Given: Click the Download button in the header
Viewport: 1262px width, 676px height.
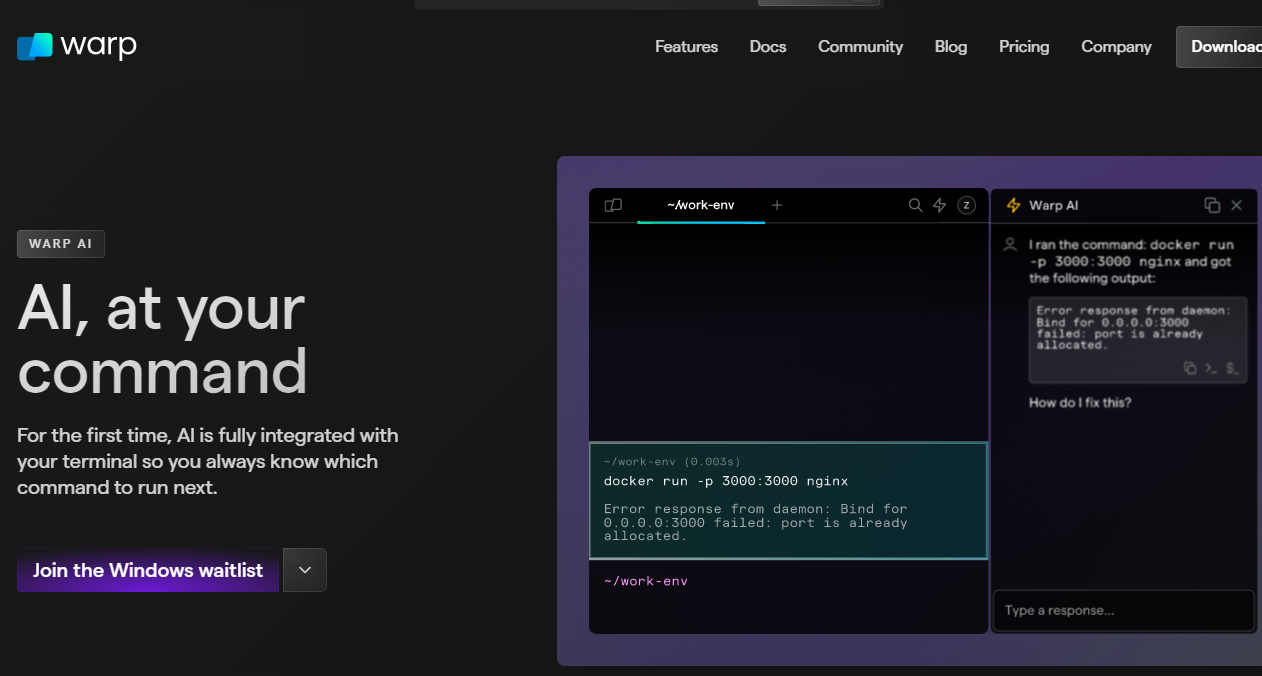Looking at the screenshot, I should pyautogui.click(x=1220, y=47).
